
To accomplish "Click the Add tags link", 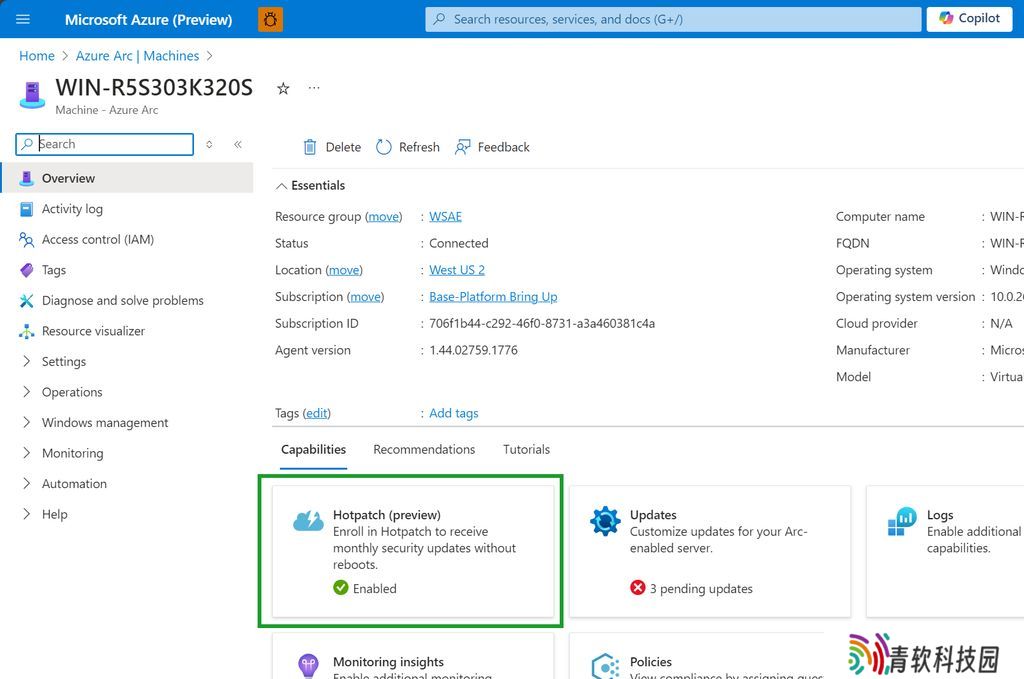I will (x=453, y=413).
